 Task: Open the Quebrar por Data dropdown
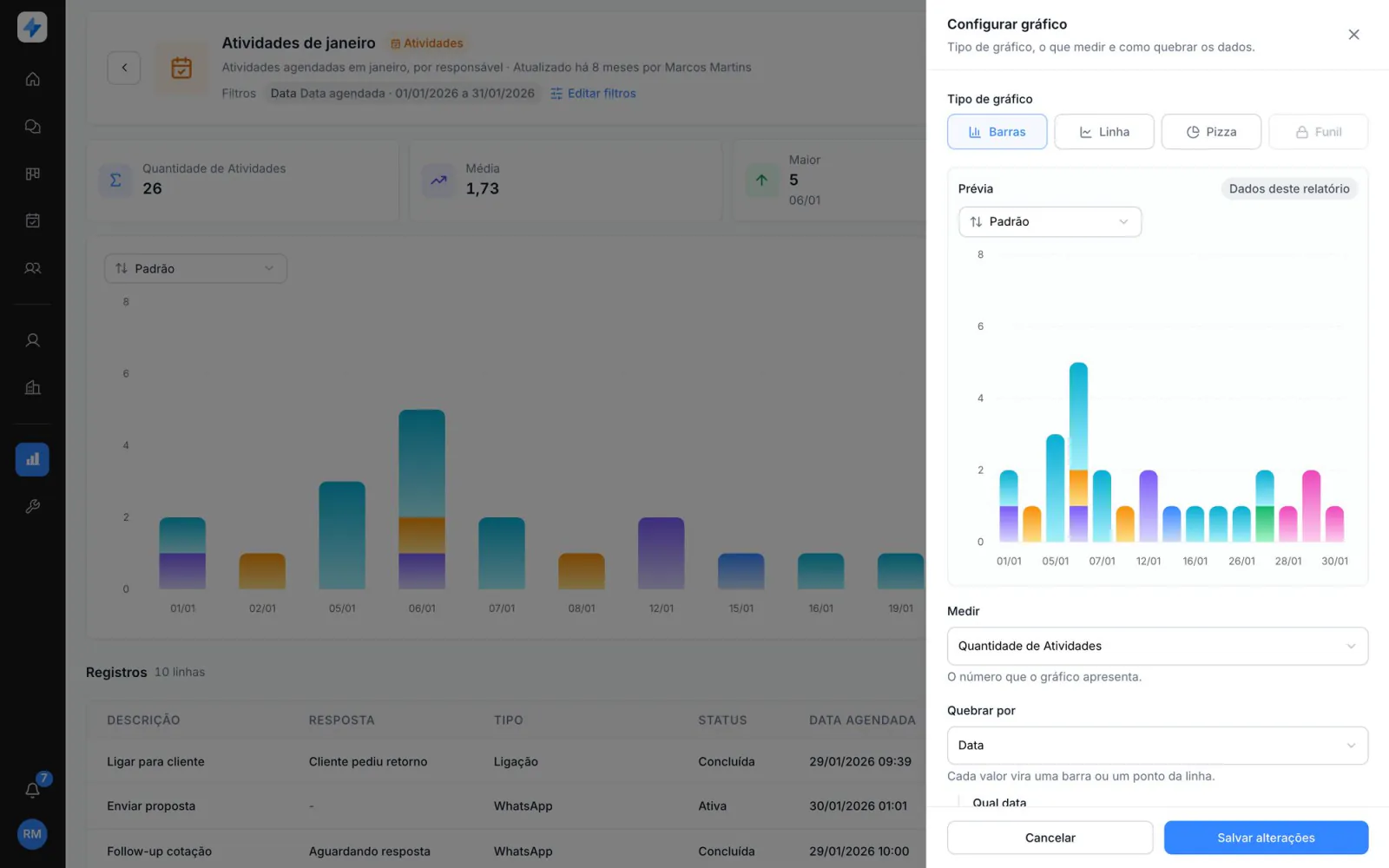(x=1157, y=746)
